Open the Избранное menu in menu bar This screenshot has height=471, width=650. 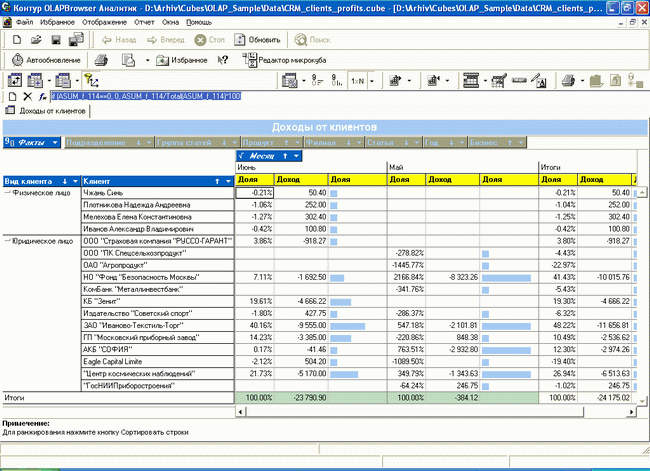point(57,22)
